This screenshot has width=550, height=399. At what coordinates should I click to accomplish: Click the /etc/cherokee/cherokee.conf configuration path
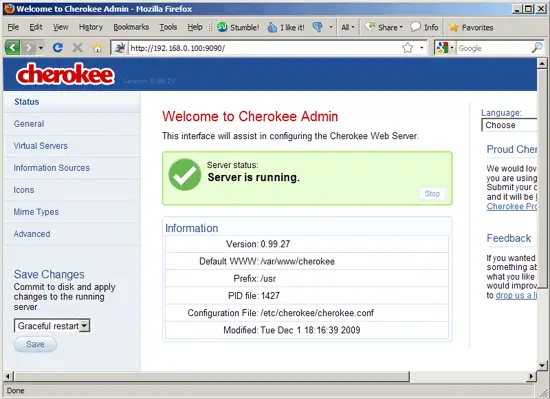(317, 313)
